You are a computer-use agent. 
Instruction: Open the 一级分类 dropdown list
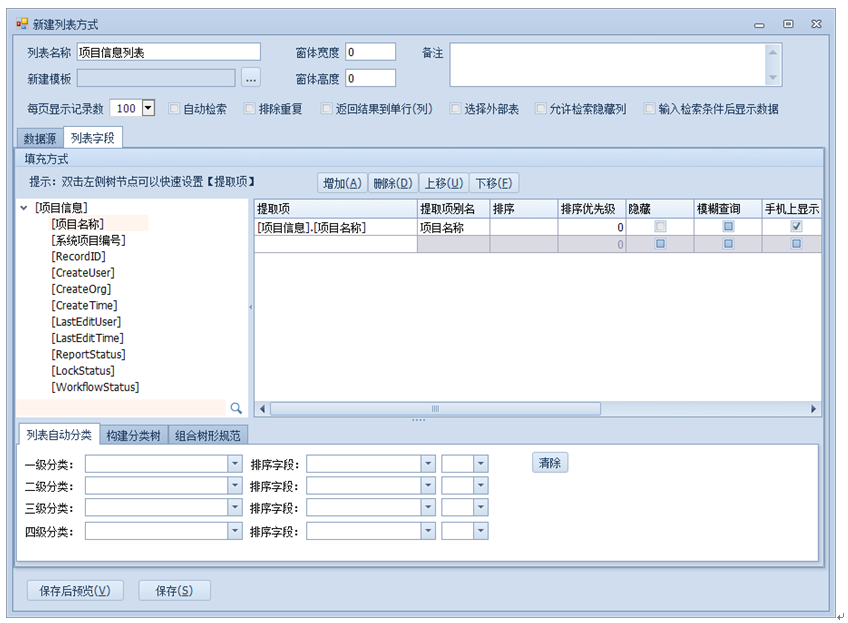pos(235,464)
